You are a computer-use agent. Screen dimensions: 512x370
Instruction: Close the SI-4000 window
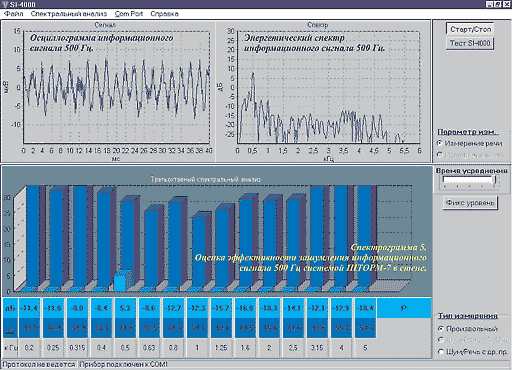click(506, 4)
